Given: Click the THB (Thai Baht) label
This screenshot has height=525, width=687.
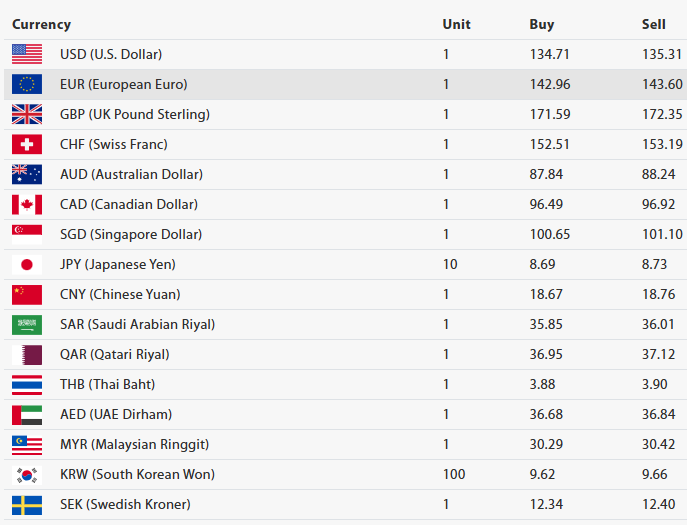Looking at the screenshot, I should click(x=107, y=384).
